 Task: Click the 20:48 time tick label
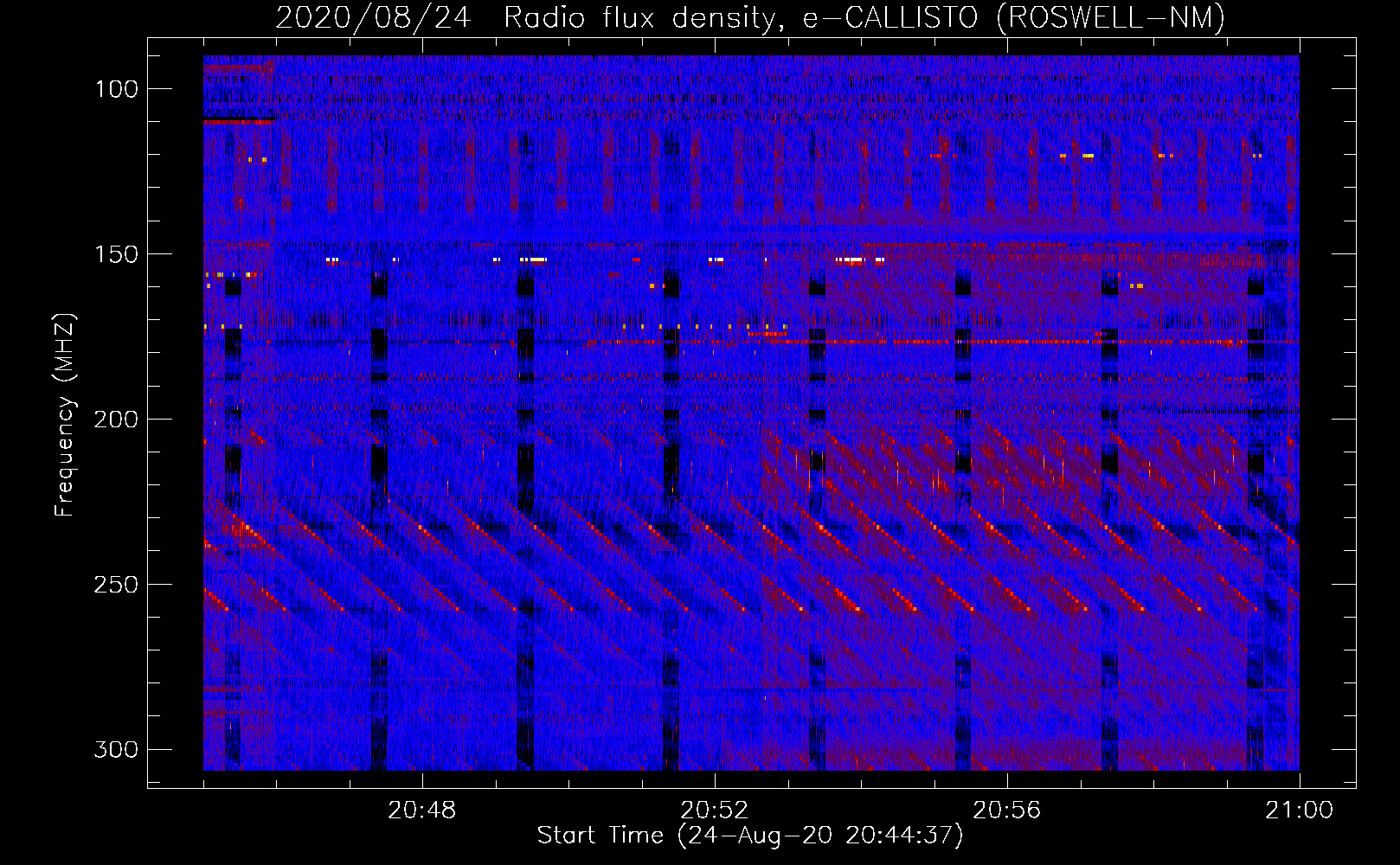[x=422, y=811]
